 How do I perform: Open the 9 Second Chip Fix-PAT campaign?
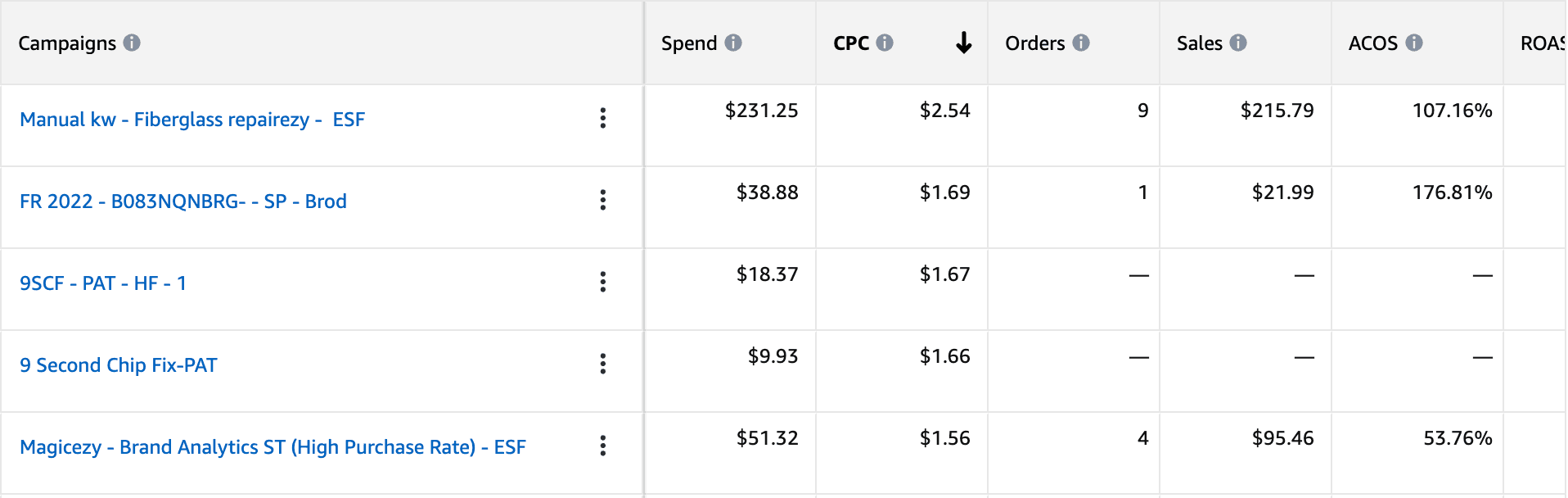[x=118, y=364]
